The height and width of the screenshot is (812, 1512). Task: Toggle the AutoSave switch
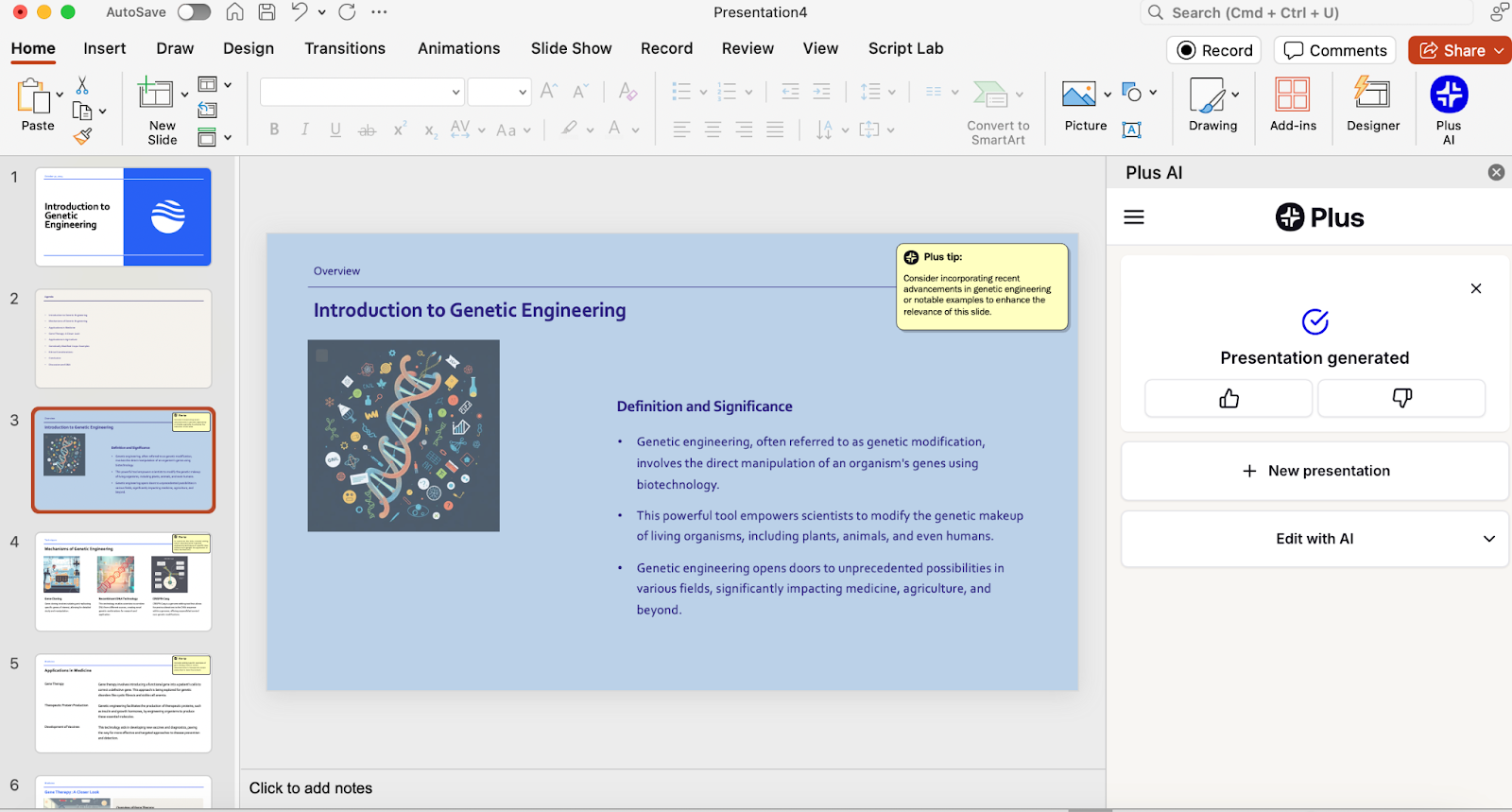[194, 12]
